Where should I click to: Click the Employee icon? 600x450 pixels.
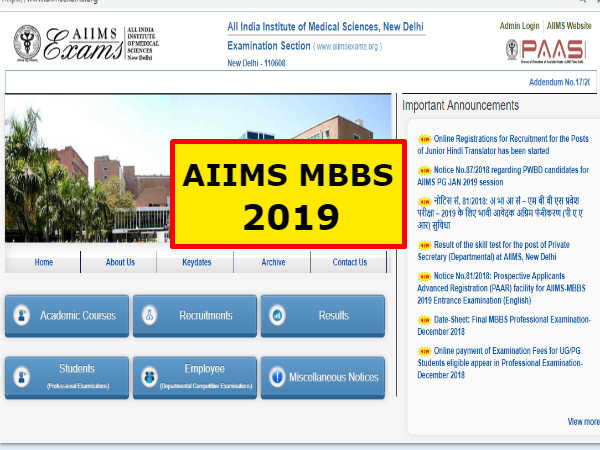point(150,377)
